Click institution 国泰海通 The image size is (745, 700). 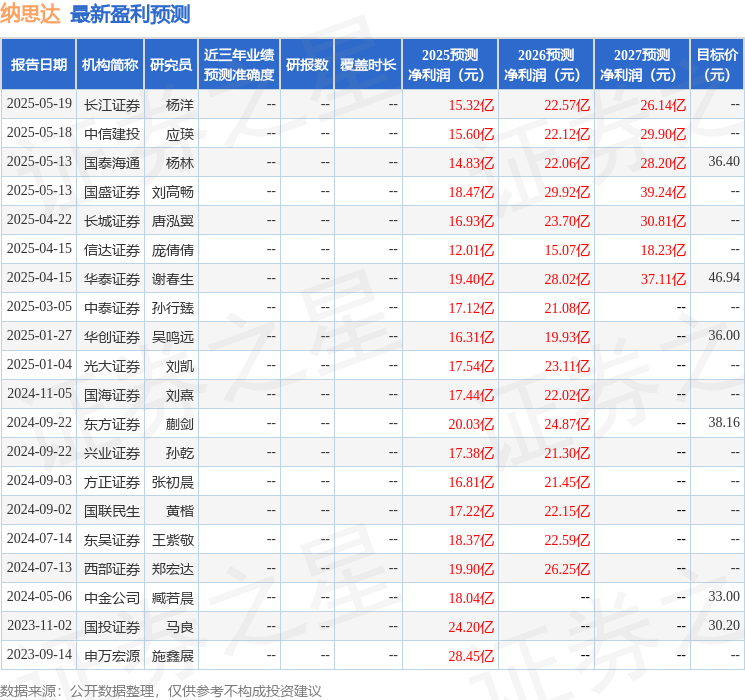tap(112, 163)
